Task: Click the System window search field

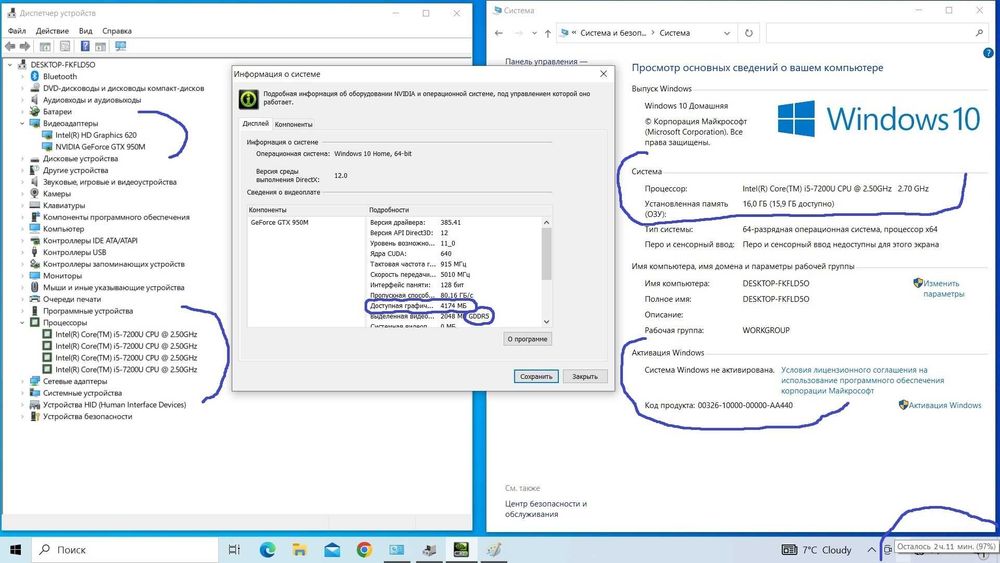Action: [x=870, y=33]
